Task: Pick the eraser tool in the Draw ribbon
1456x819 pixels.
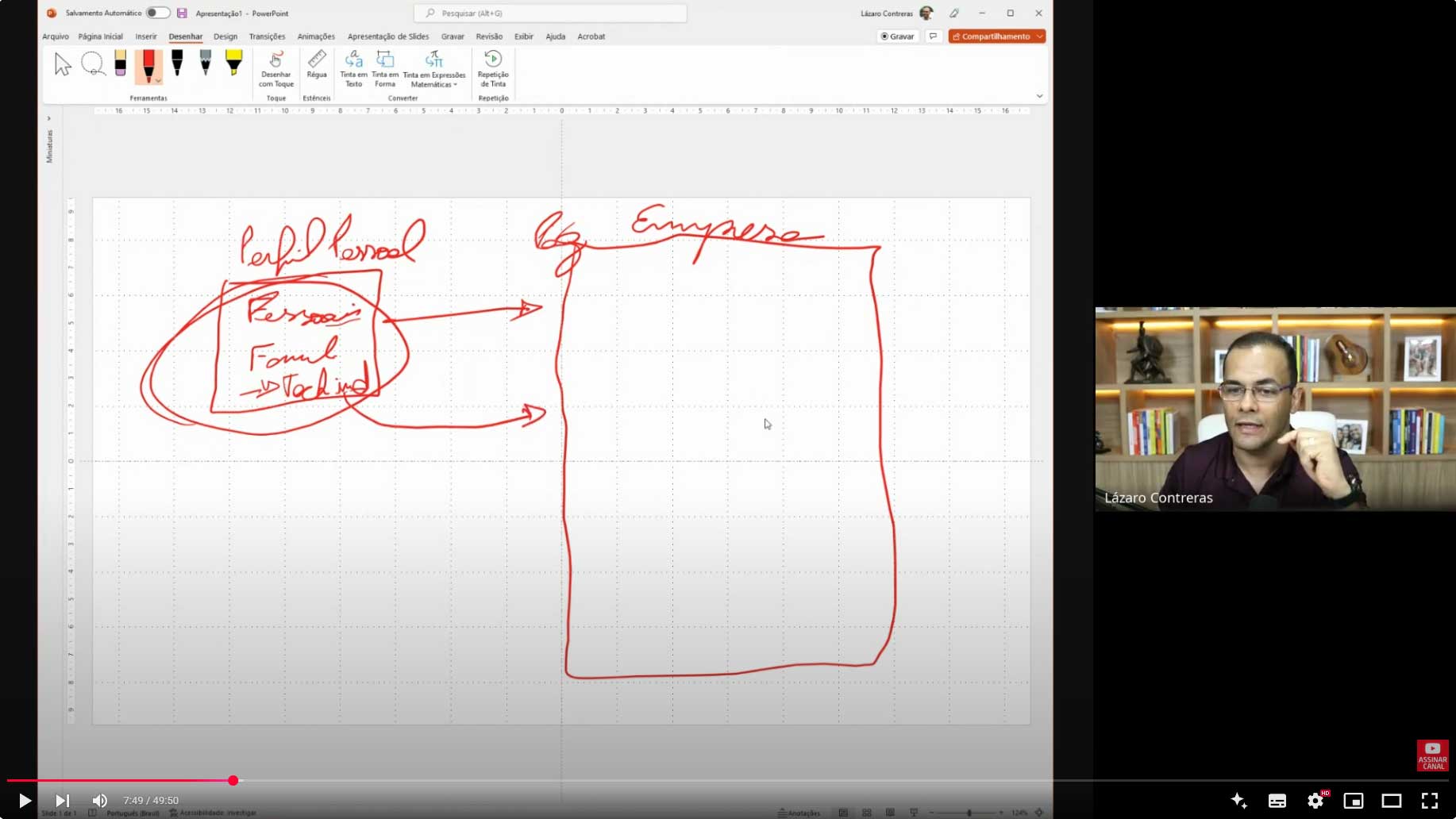Action: pos(120,63)
